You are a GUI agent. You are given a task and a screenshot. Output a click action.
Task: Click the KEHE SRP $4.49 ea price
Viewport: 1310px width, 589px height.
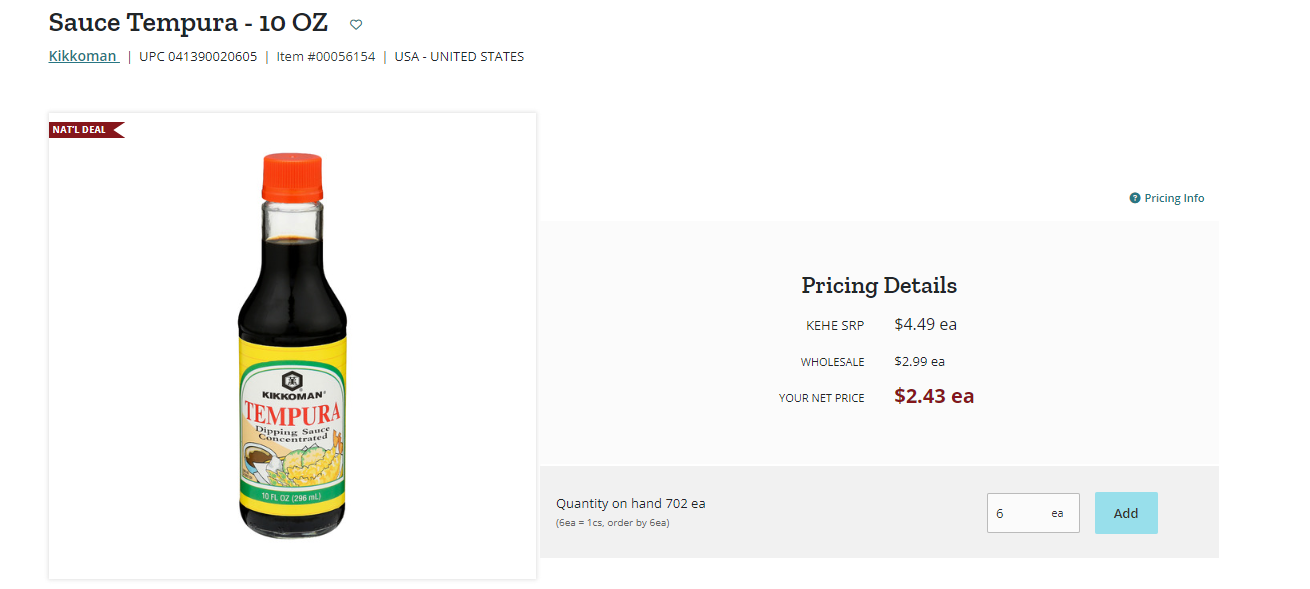(x=926, y=324)
